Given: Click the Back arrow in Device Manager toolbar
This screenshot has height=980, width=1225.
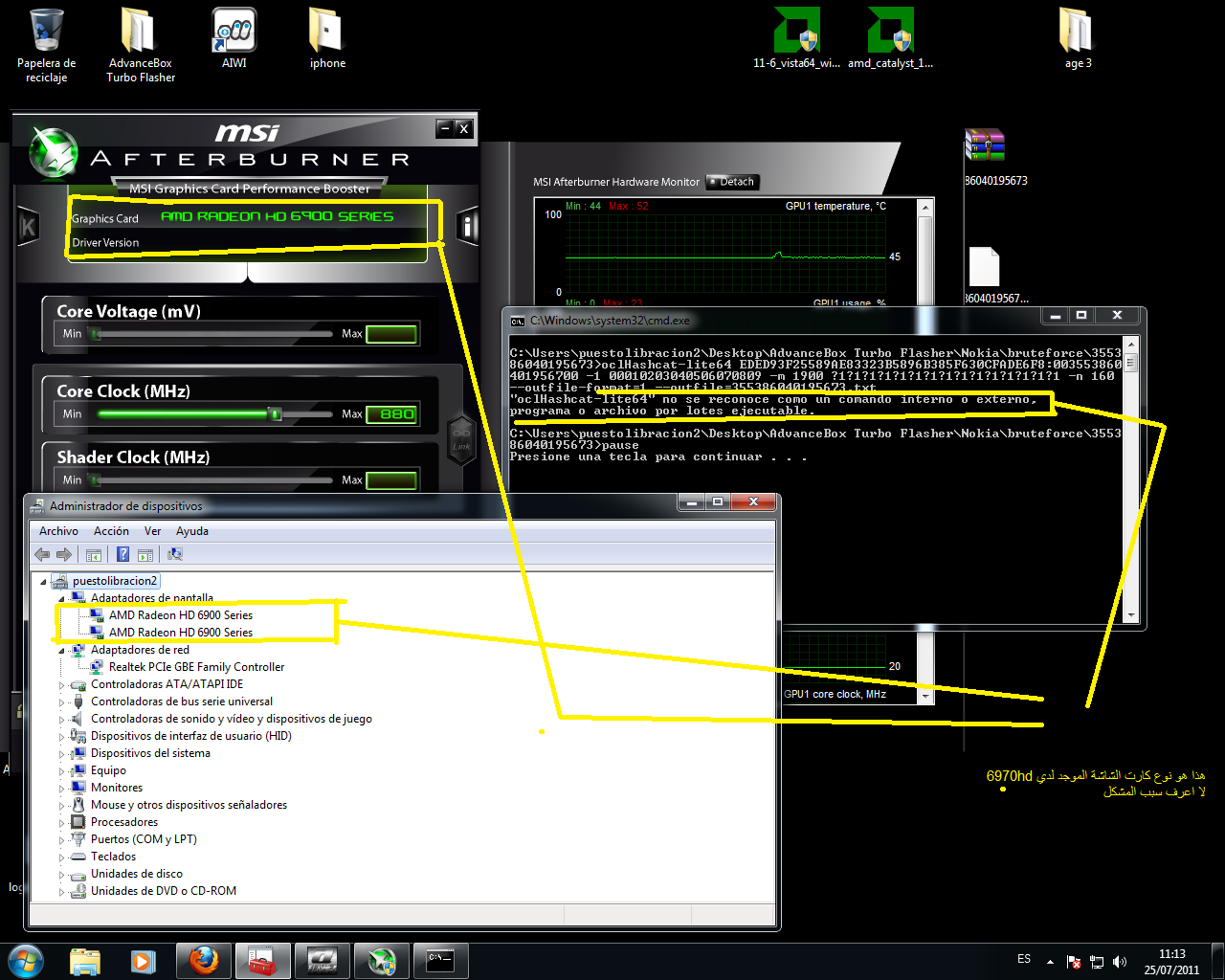Looking at the screenshot, I should click(42, 554).
